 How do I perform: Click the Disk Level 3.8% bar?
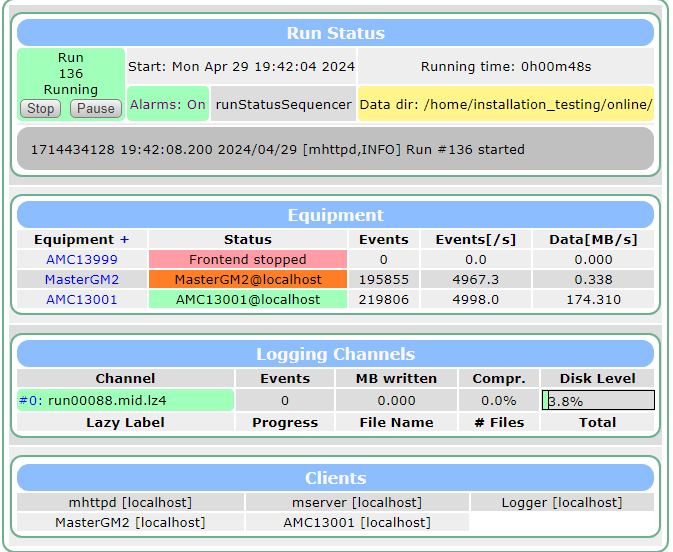[598, 400]
